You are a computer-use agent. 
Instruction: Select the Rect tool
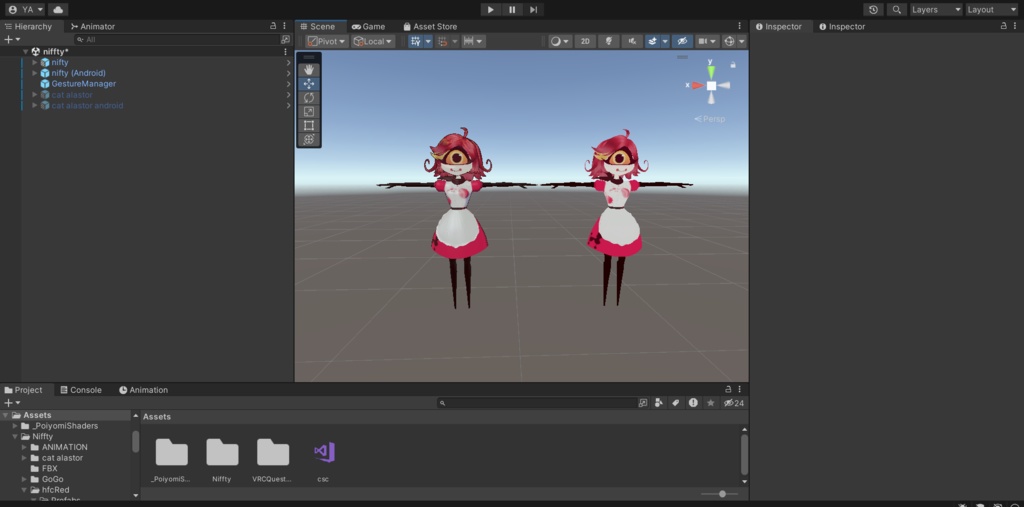[x=309, y=125]
